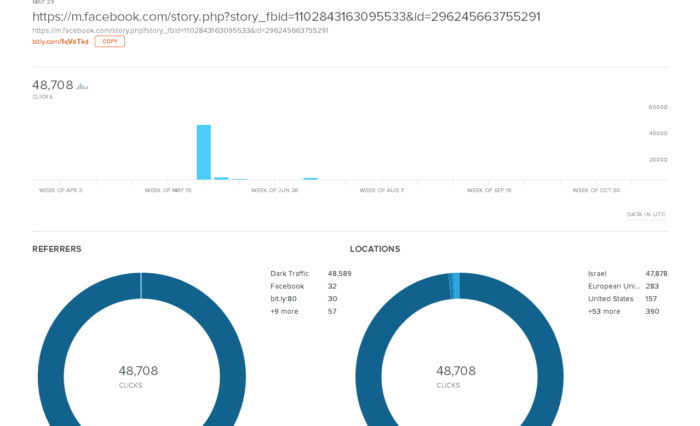700x426 pixels.
Task: Expand the +9 more referrers
Action: click(304, 311)
